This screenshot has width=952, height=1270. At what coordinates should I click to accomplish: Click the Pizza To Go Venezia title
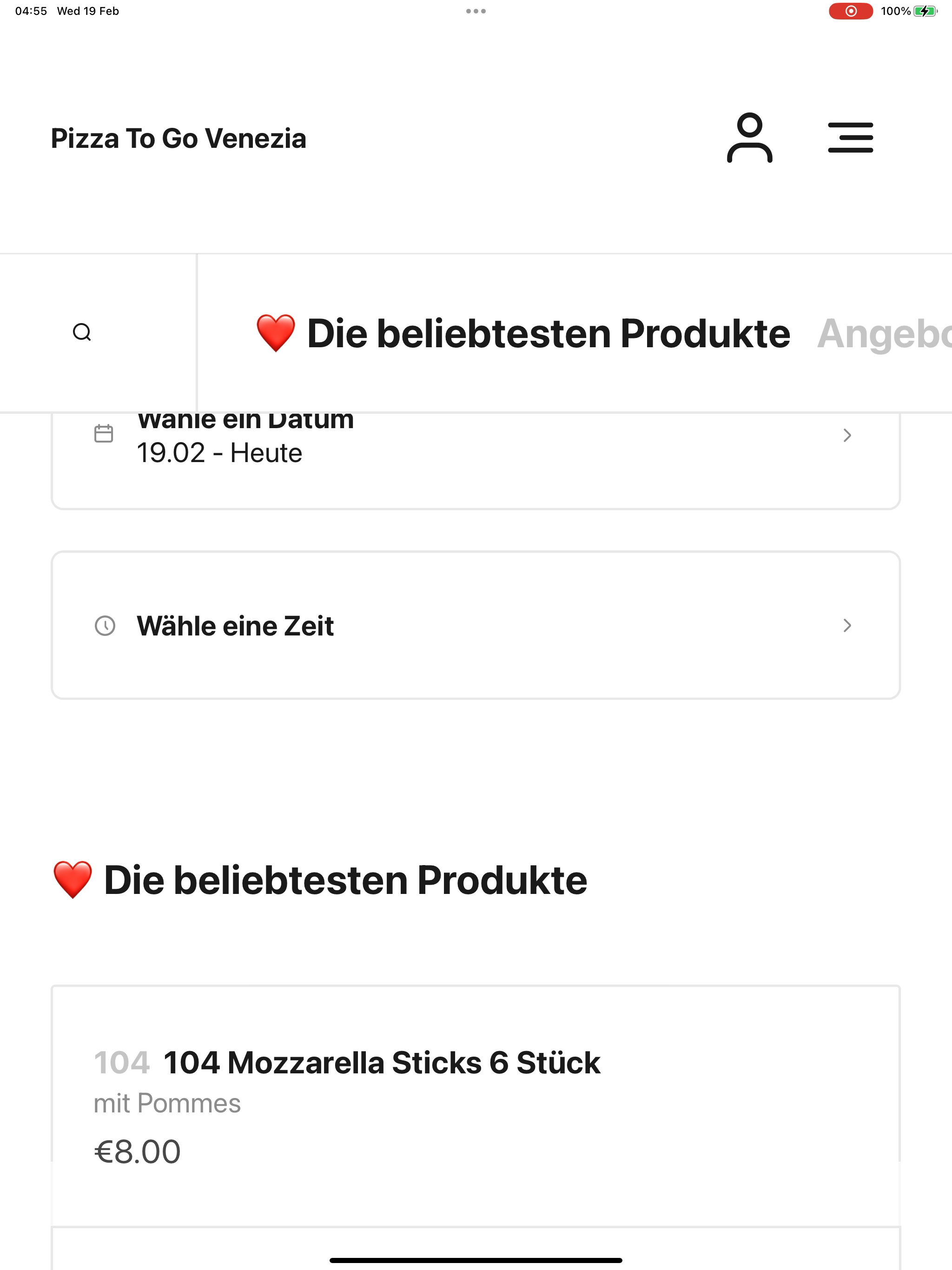pyautogui.click(x=178, y=139)
